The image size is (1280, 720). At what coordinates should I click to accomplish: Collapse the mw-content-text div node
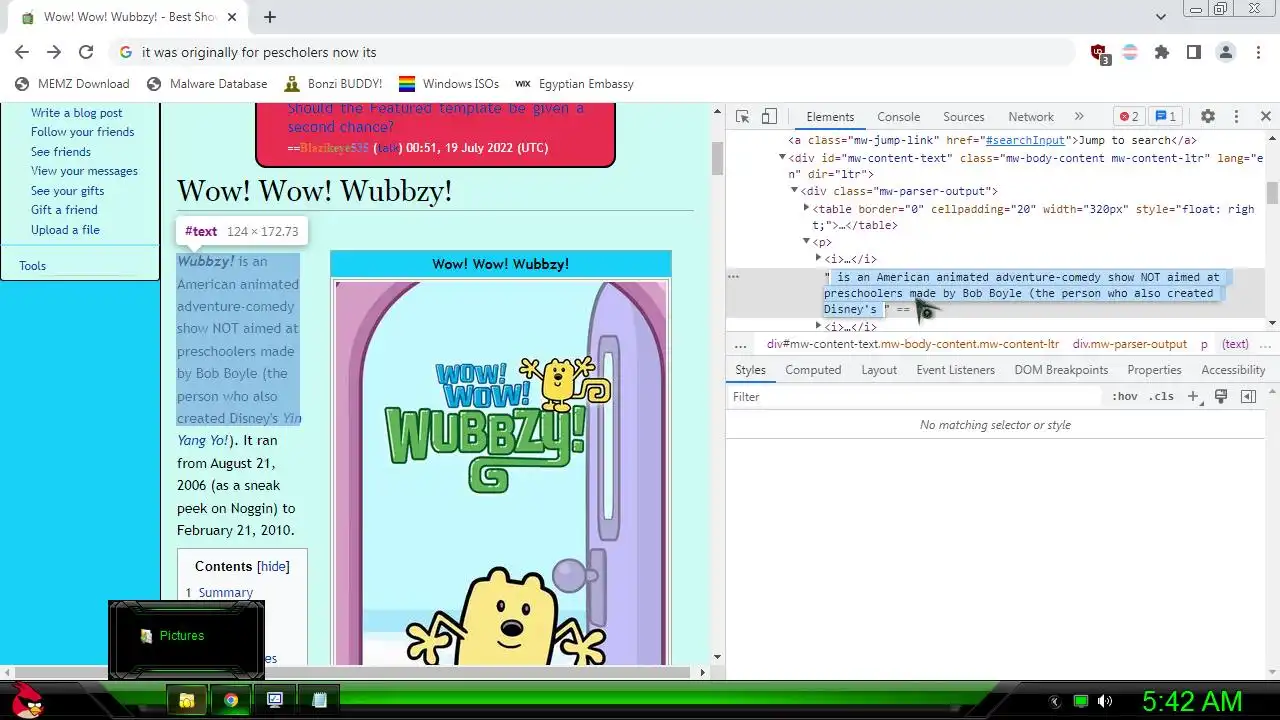pos(782,157)
